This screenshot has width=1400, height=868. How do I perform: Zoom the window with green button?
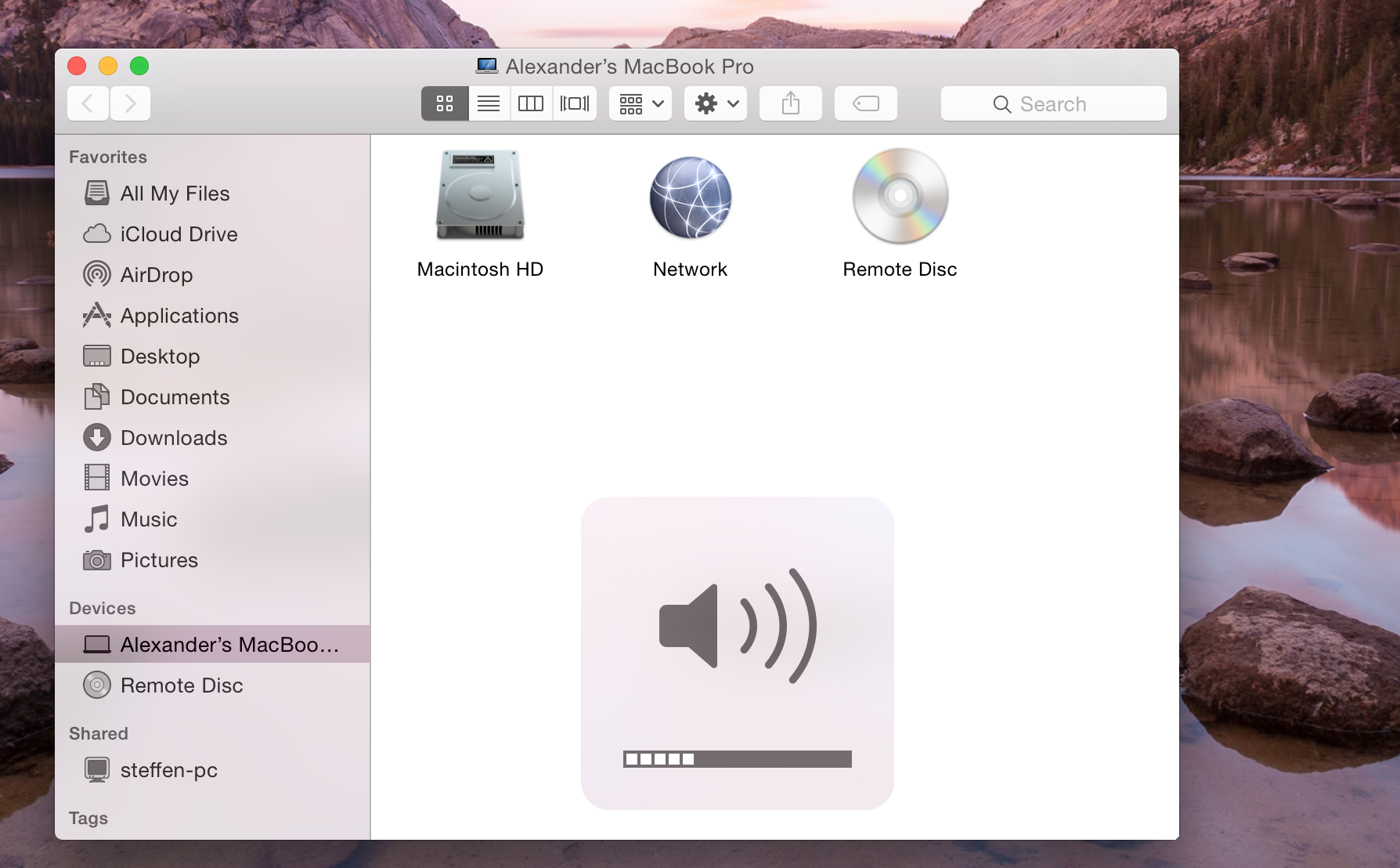coord(139,66)
